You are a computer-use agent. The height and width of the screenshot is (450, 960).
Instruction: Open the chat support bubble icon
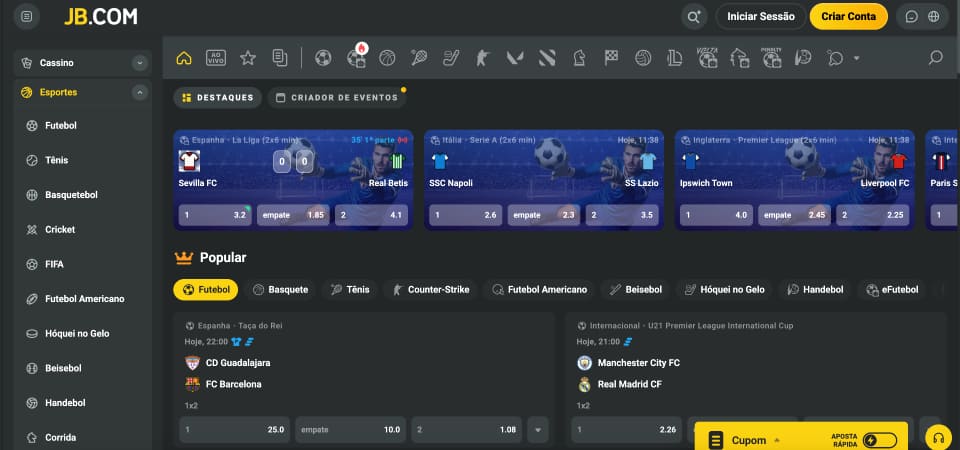click(x=912, y=17)
